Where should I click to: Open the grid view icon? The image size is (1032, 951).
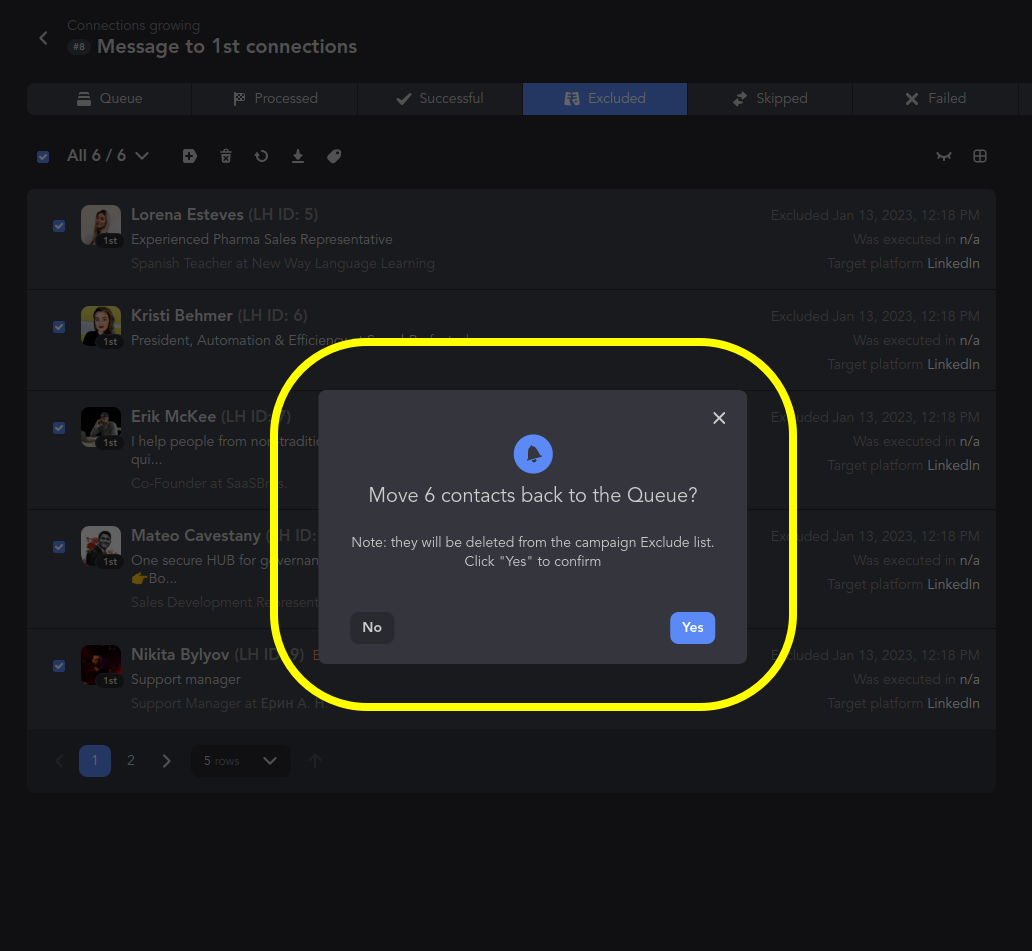point(979,156)
